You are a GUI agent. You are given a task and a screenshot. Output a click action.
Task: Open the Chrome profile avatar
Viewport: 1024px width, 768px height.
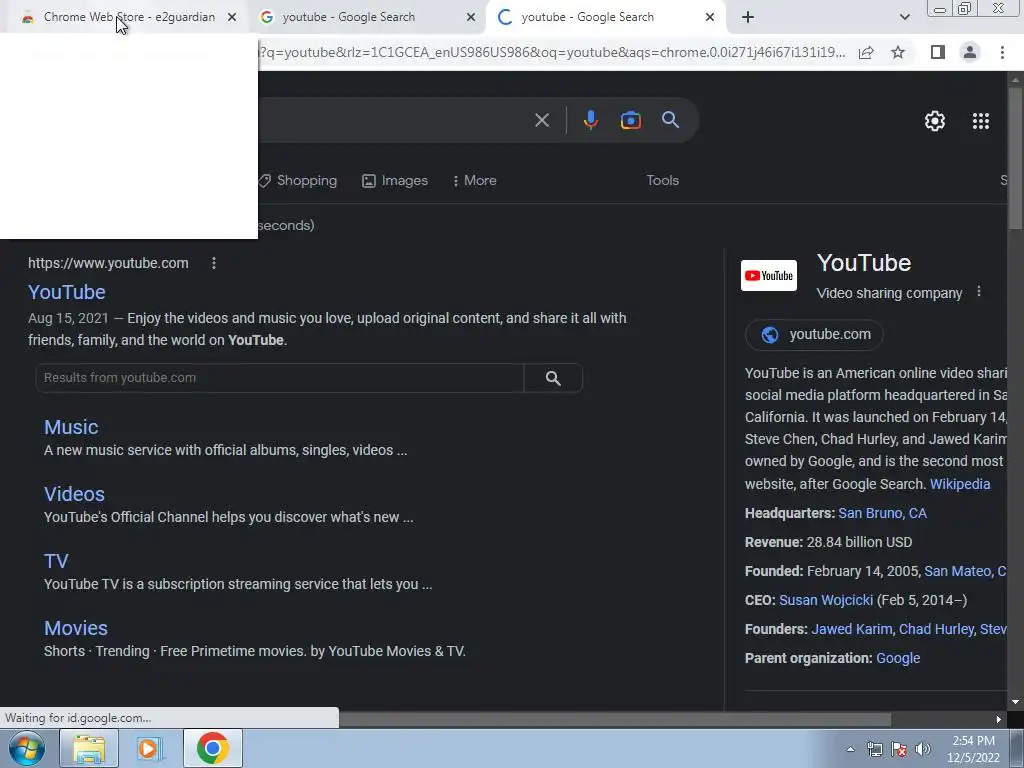coord(970,52)
